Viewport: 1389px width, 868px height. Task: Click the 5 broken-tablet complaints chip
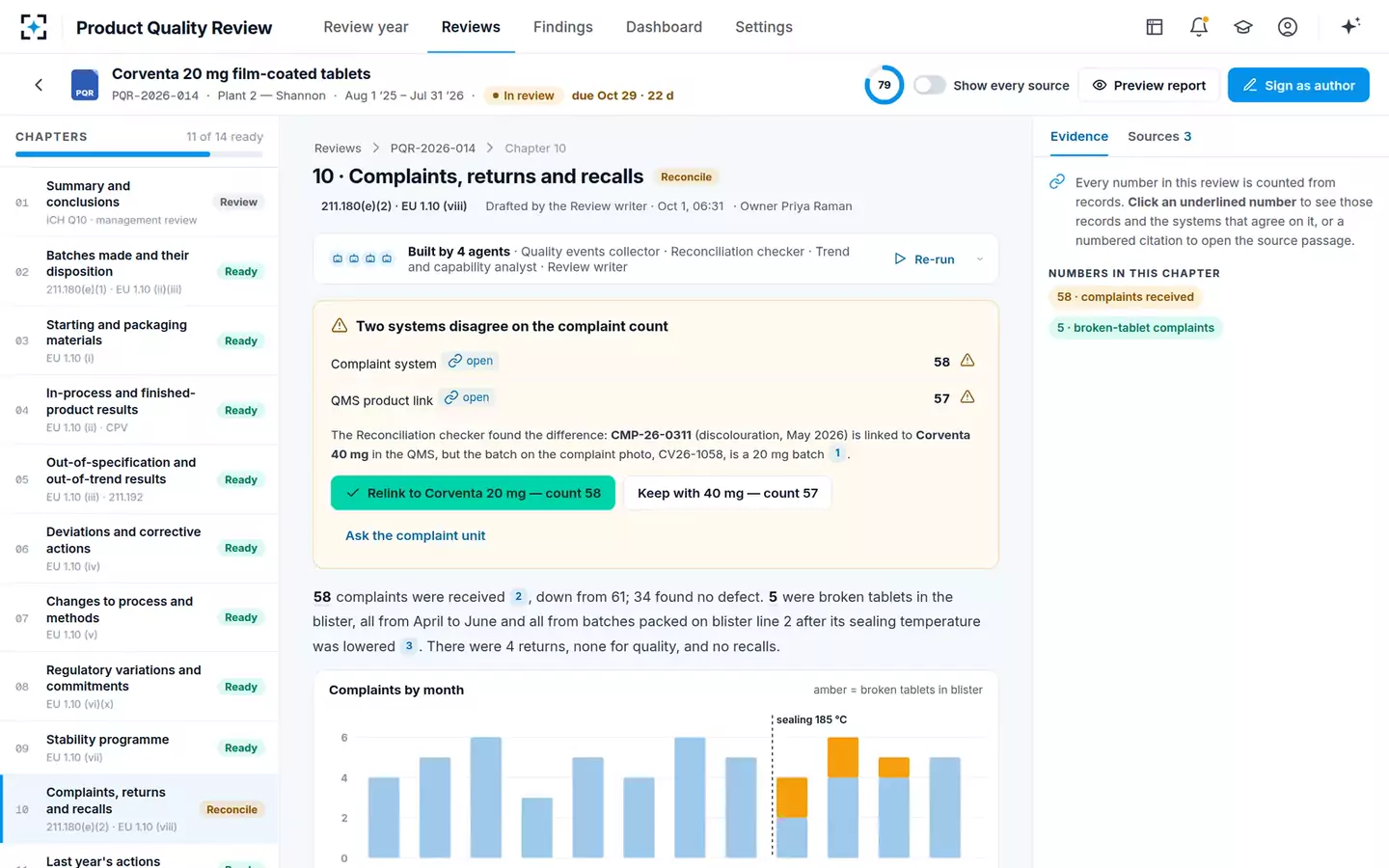pyautogui.click(x=1135, y=328)
